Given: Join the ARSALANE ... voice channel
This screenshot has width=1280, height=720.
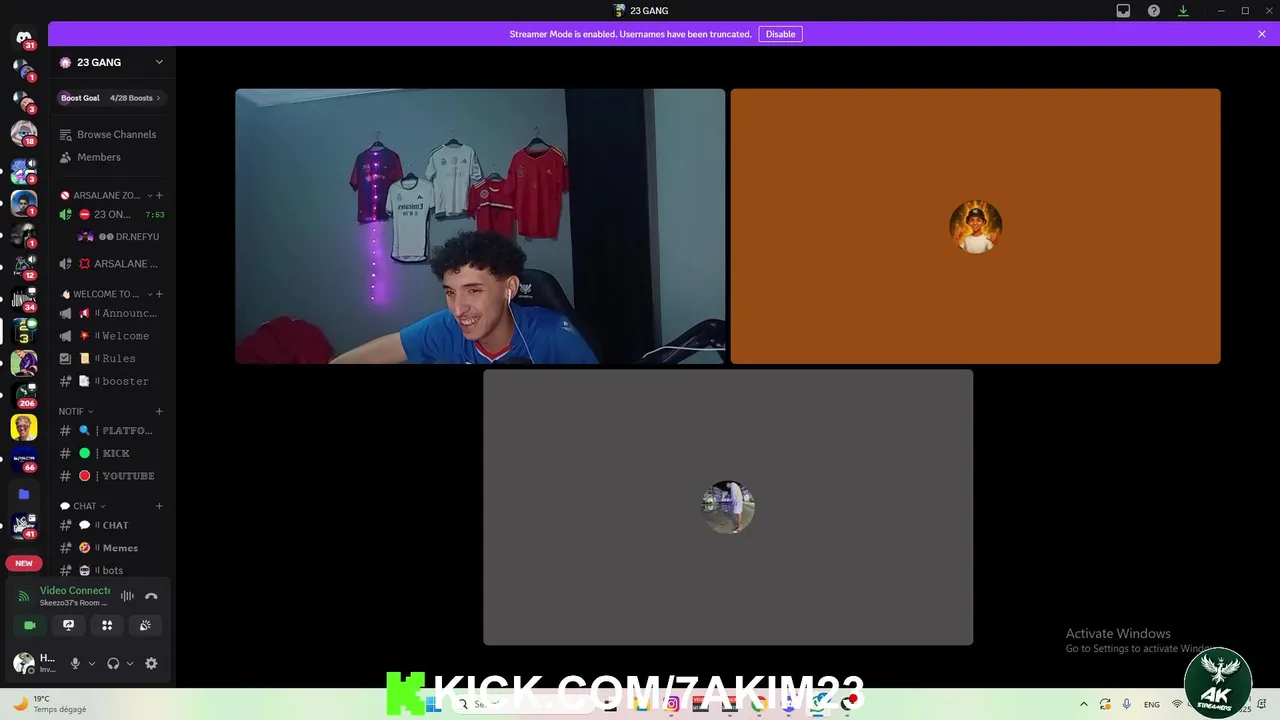Looking at the screenshot, I should [111, 264].
